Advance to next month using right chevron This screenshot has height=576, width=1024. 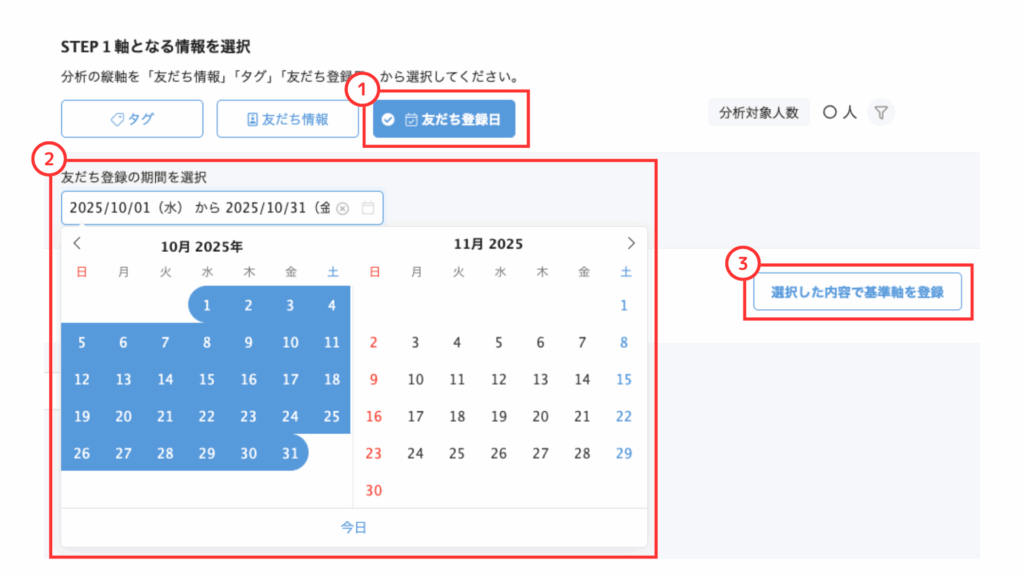(x=630, y=243)
